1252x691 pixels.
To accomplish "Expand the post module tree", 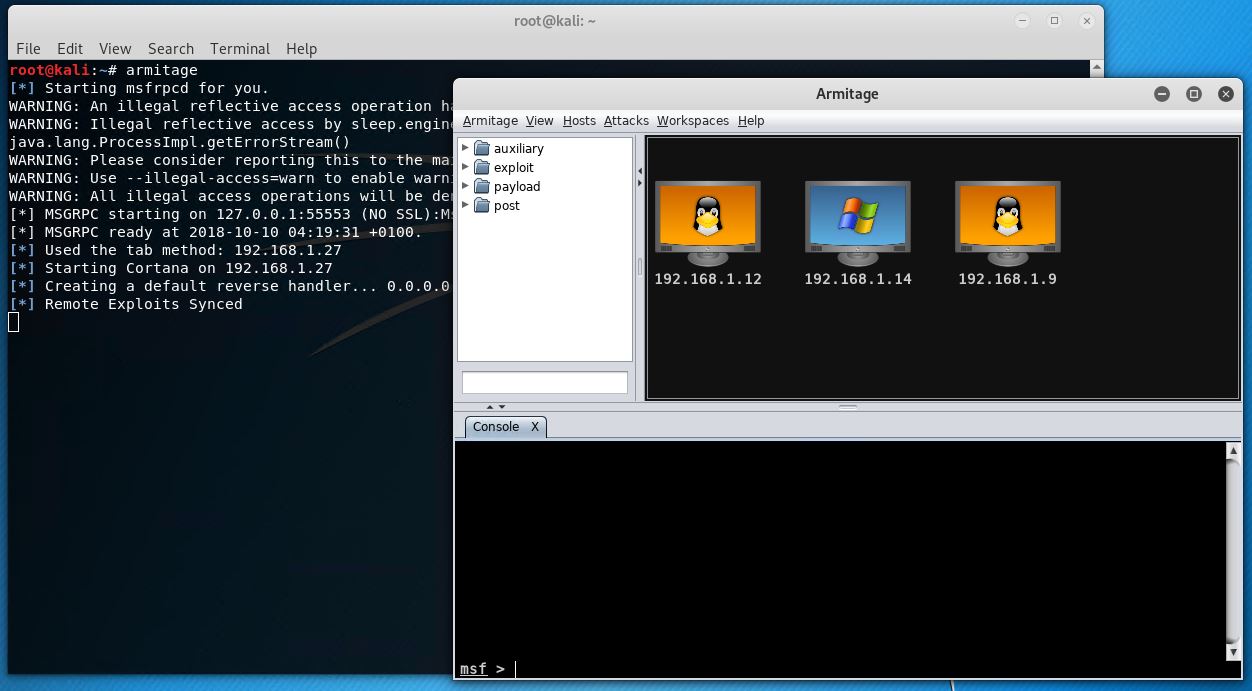I will (x=465, y=205).
